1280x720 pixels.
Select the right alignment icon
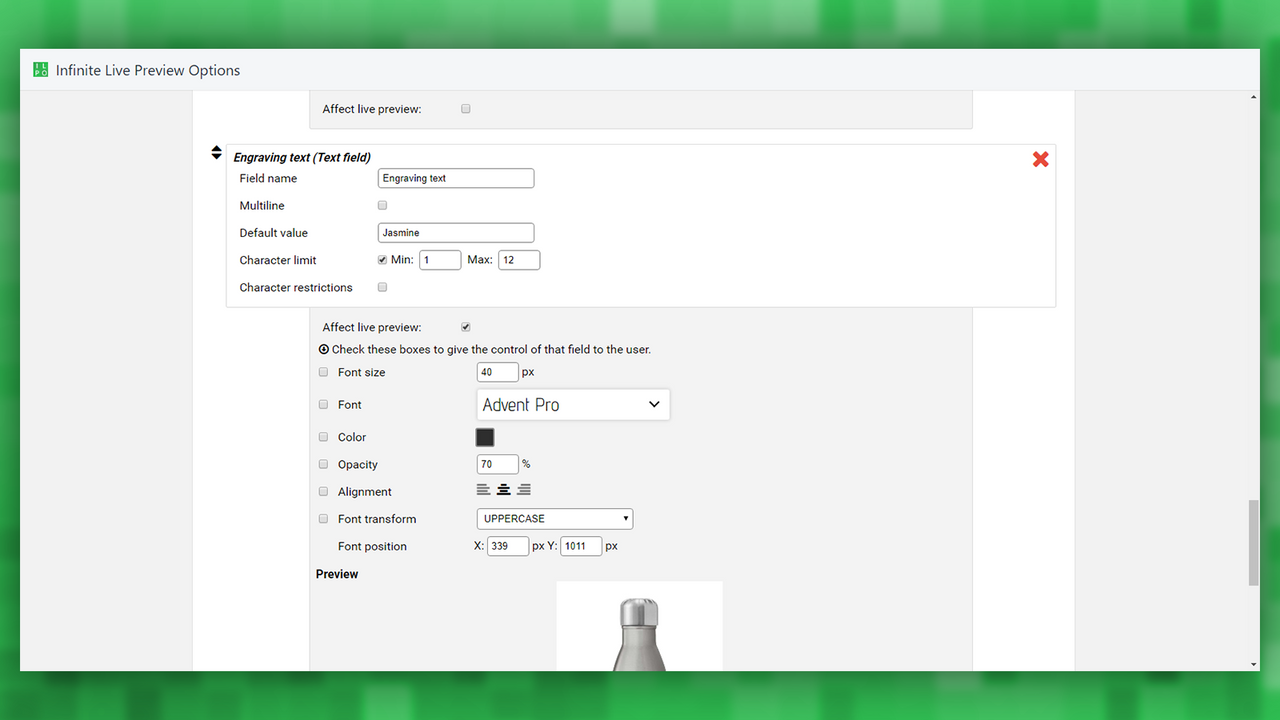(523, 489)
